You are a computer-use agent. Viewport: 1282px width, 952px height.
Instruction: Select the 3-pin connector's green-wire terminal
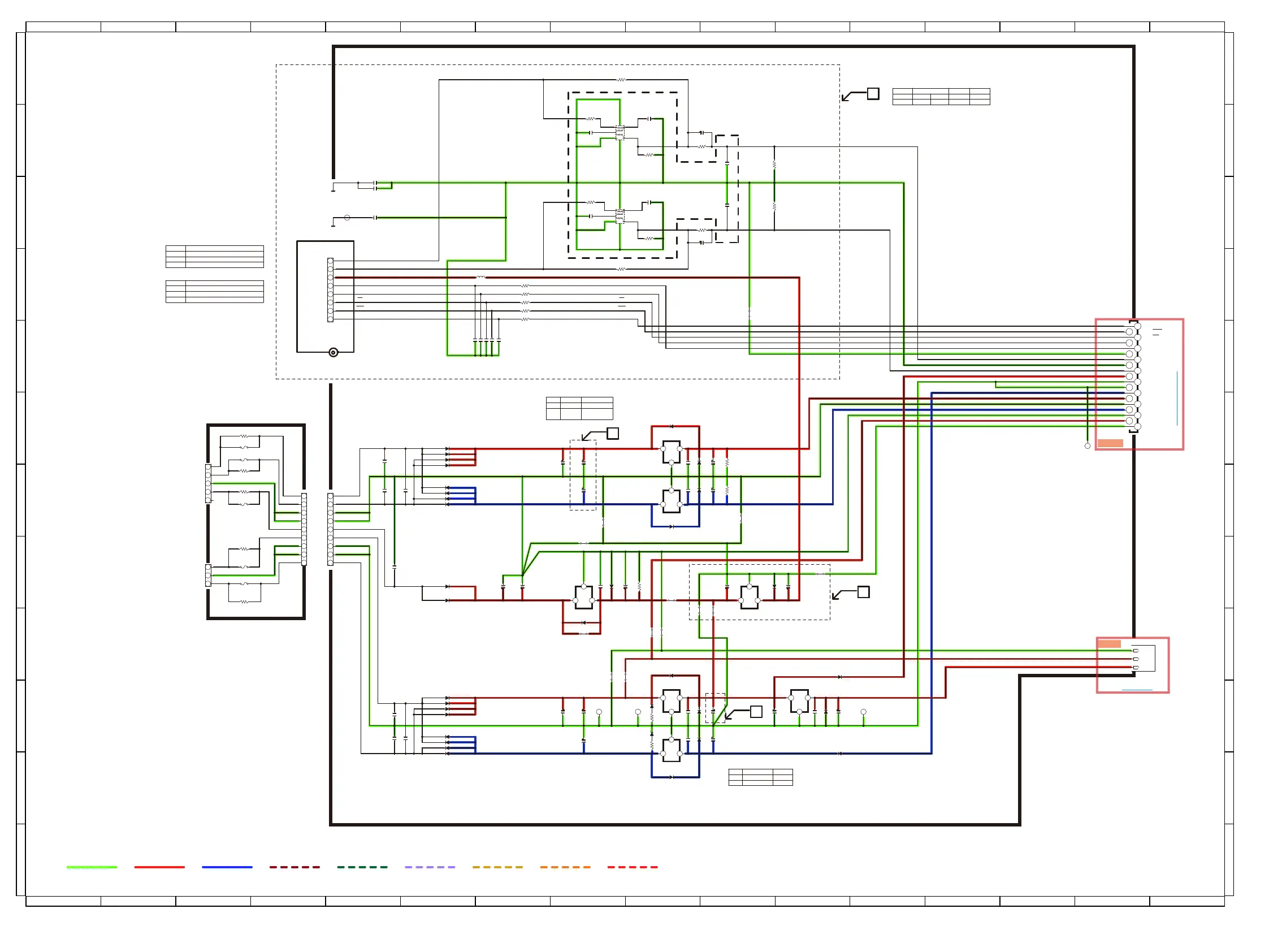(1136, 651)
